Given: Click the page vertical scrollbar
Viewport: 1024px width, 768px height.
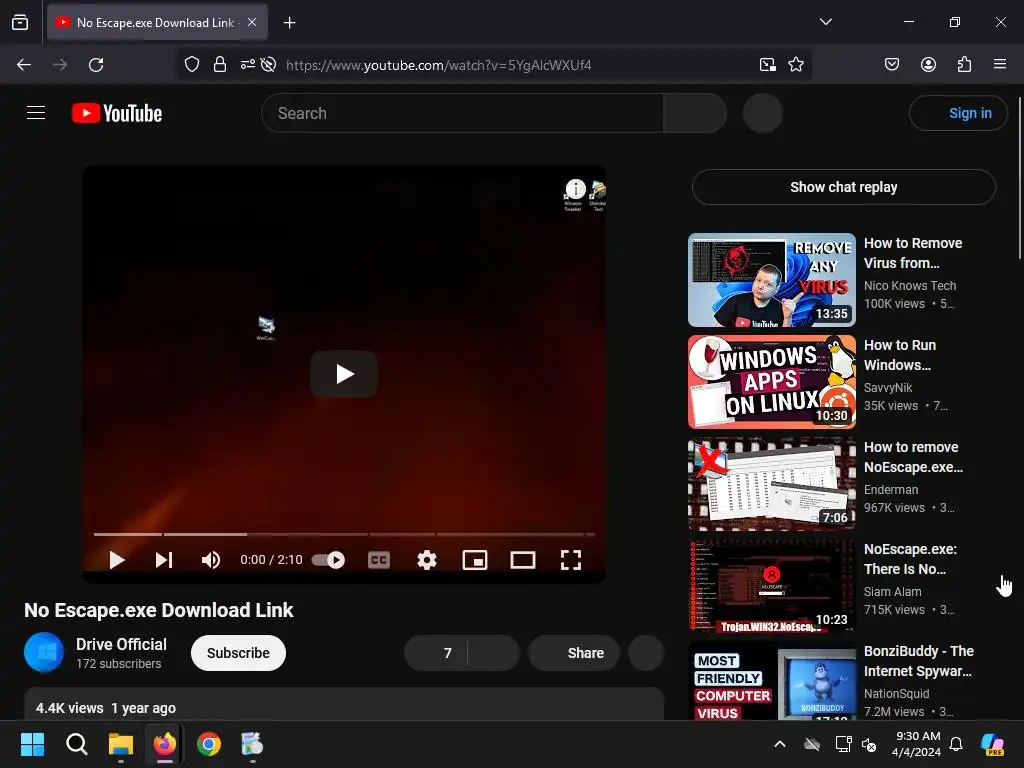Looking at the screenshot, I should [1019, 178].
